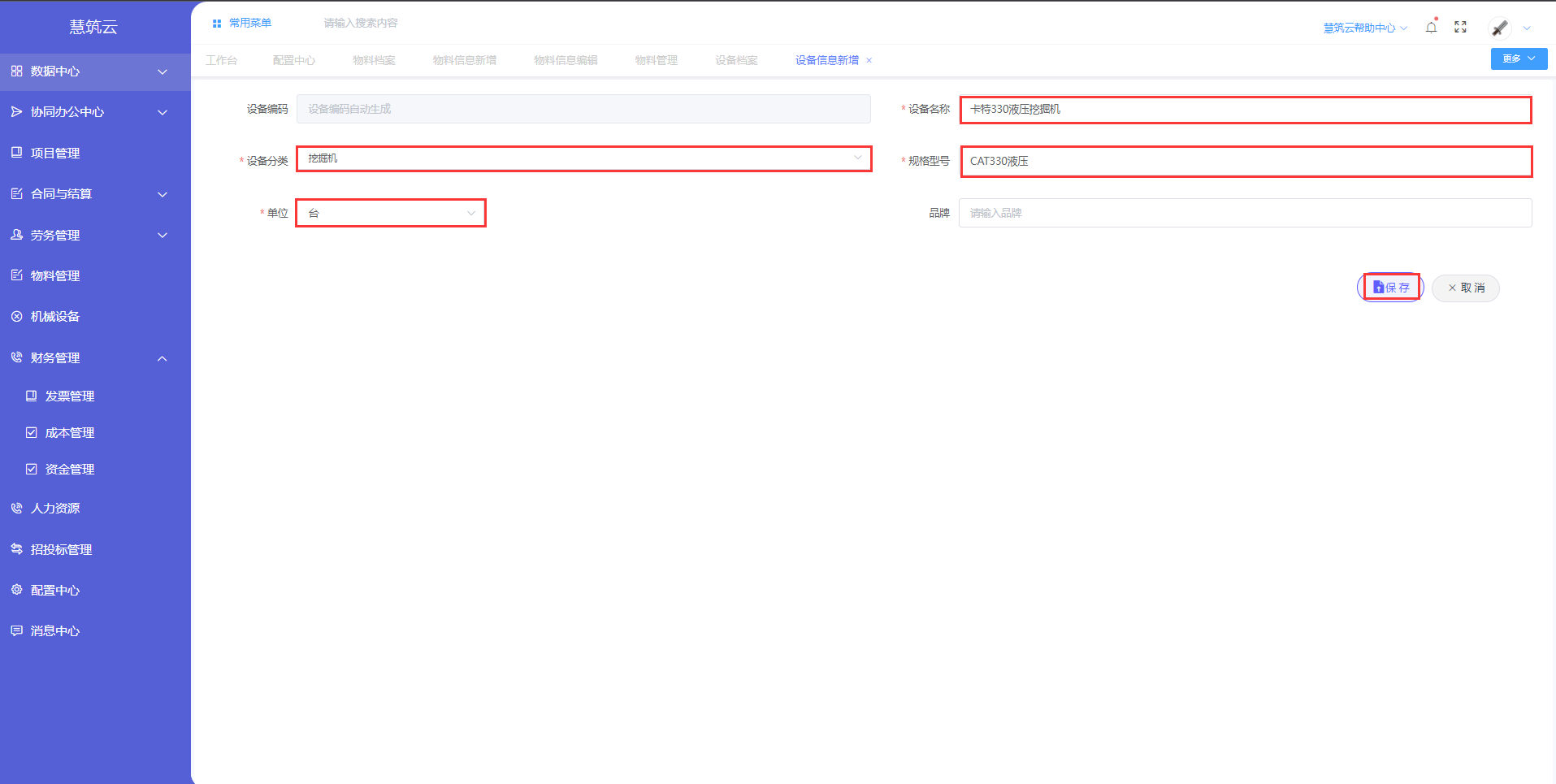Expand the 合同与结算 menu chevron
This screenshot has height=784, width=1556.
(163, 194)
